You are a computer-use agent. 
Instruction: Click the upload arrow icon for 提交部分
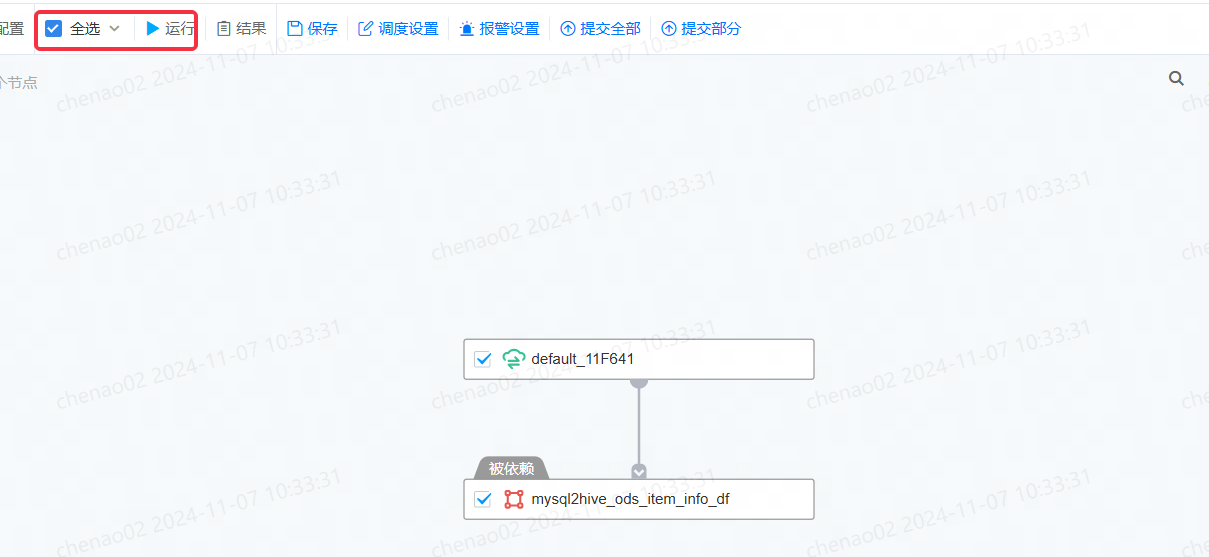669,29
